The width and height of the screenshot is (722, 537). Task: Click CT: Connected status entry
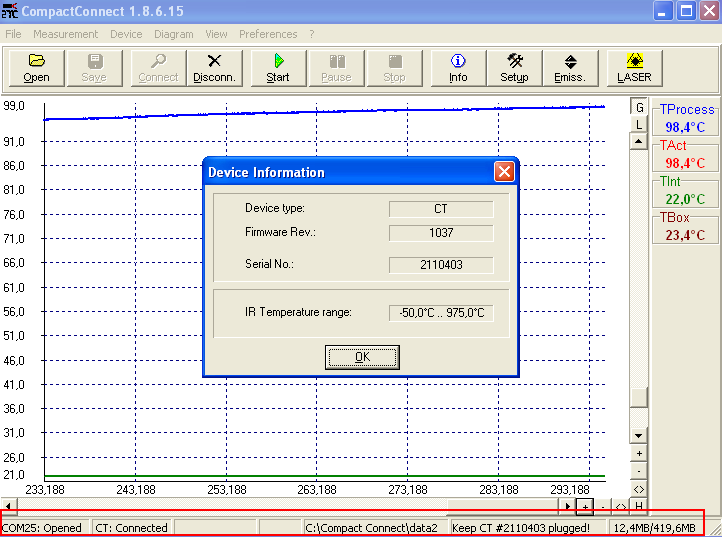click(132, 528)
